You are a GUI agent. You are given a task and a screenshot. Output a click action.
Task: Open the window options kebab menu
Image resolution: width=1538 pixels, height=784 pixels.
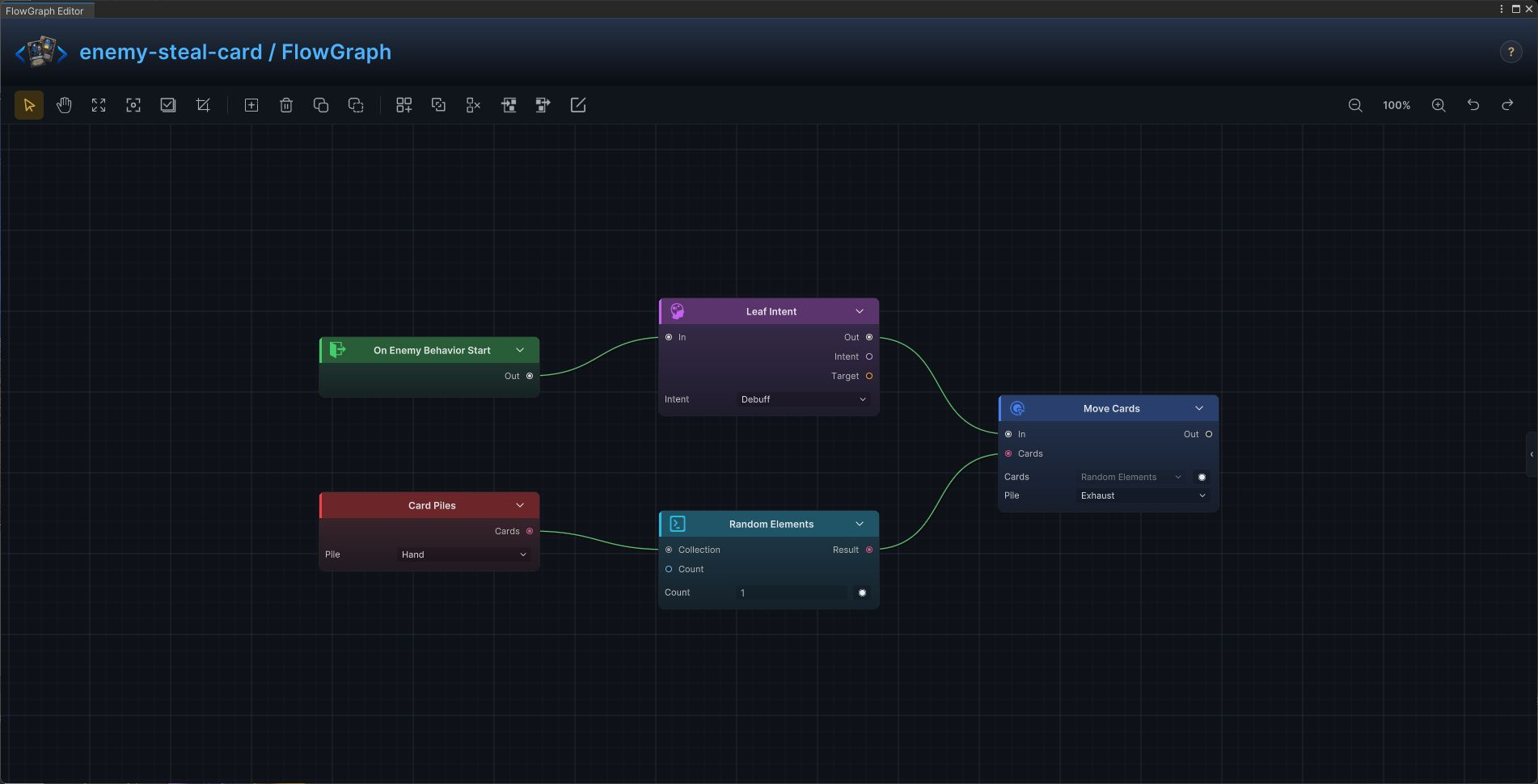(x=1502, y=9)
